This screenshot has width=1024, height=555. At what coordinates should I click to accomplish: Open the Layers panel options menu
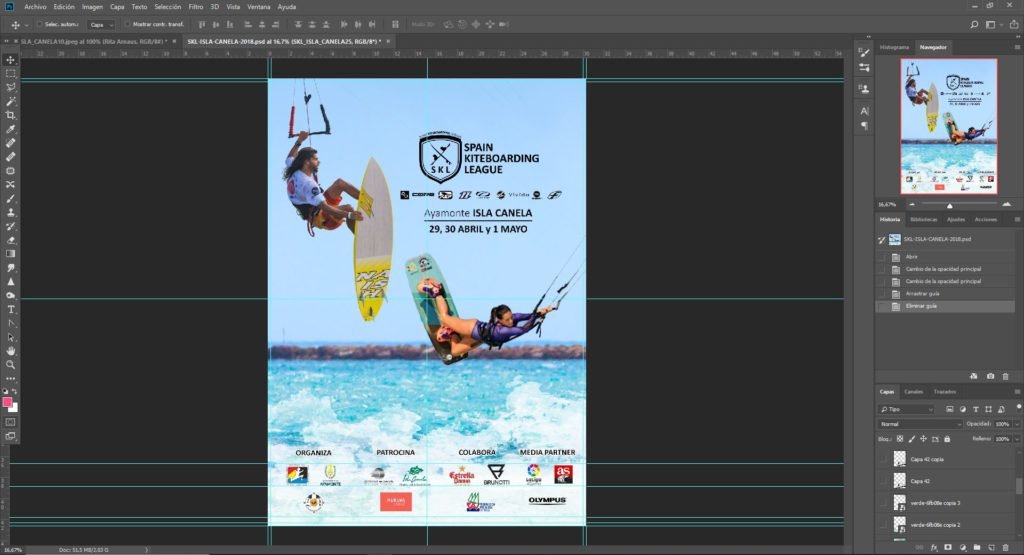(1017, 392)
